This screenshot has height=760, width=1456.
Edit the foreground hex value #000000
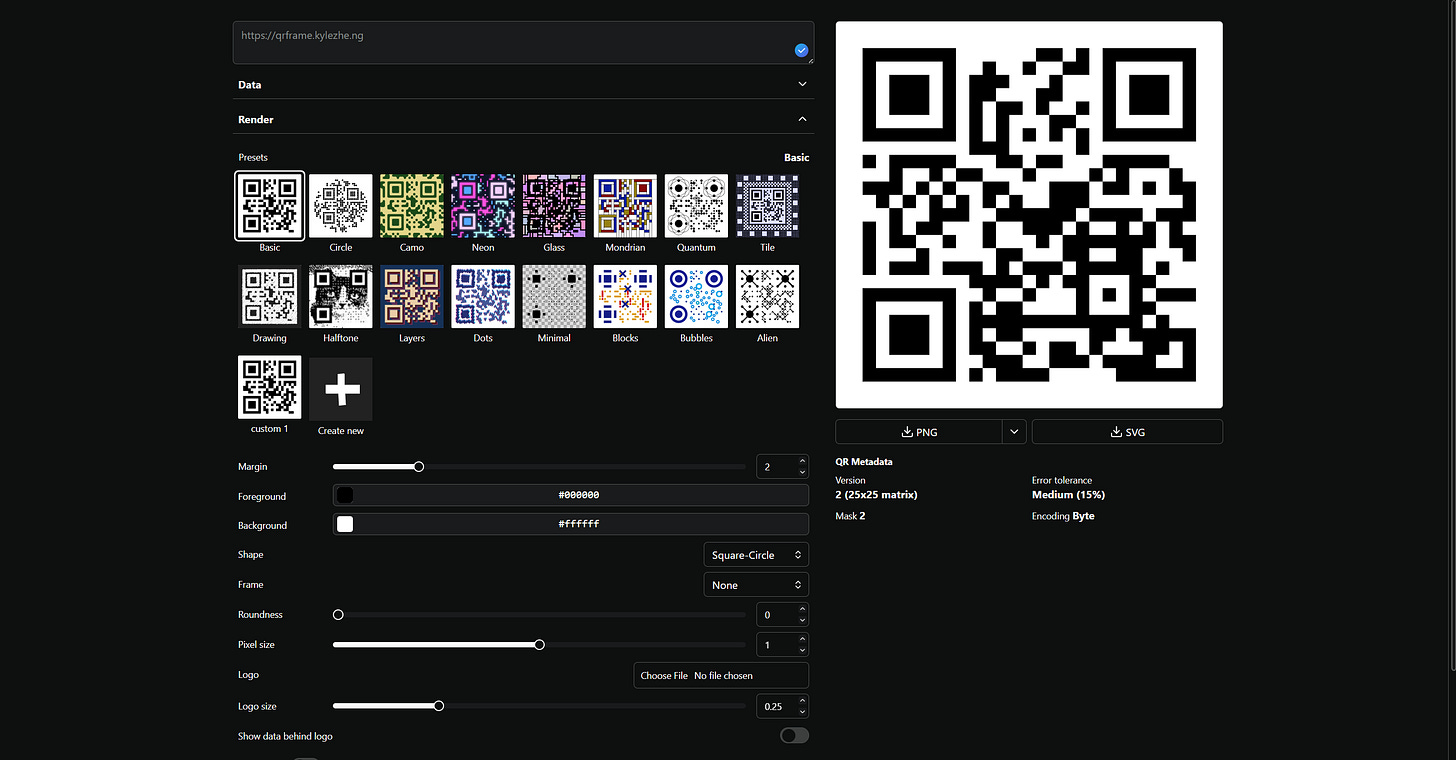[x=579, y=495]
